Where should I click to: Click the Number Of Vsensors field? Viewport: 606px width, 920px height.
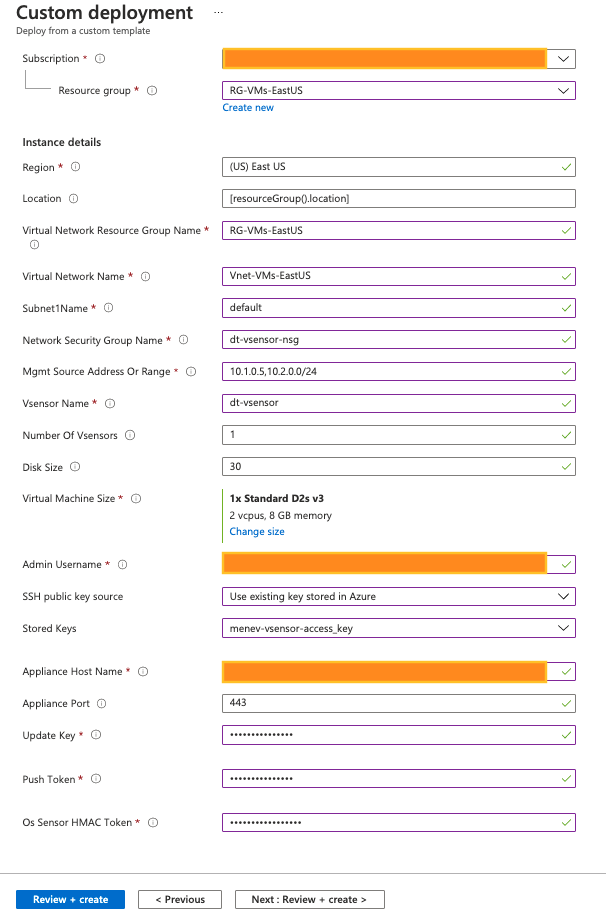(399, 435)
